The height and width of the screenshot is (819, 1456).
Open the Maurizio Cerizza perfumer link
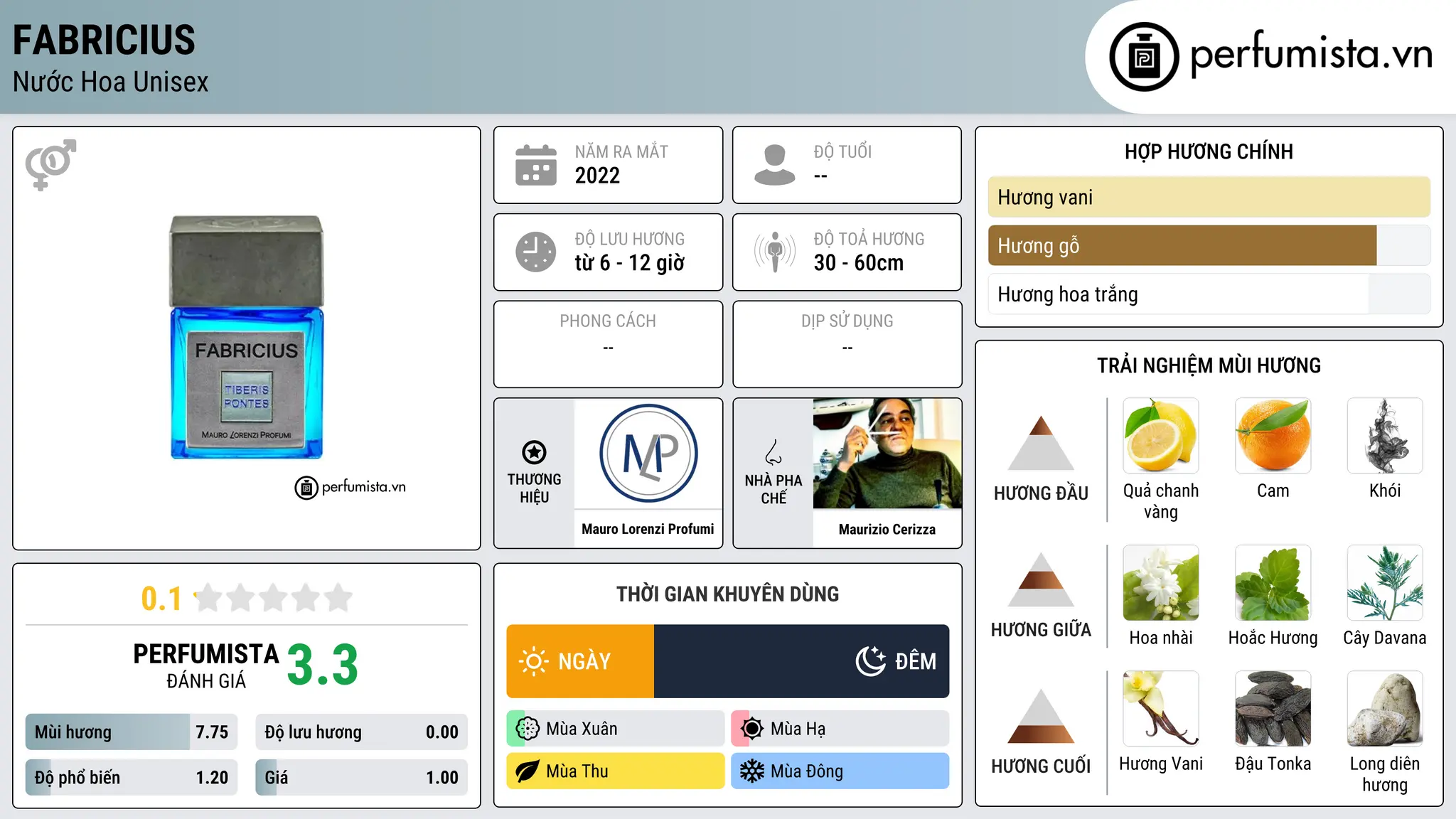(887, 529)
